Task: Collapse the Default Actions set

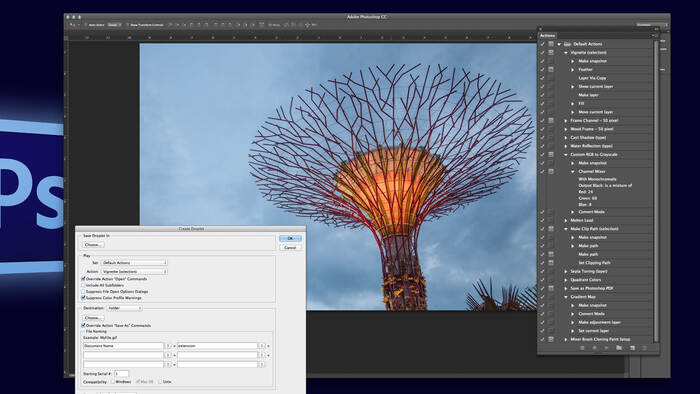Action: click(559, 44)
